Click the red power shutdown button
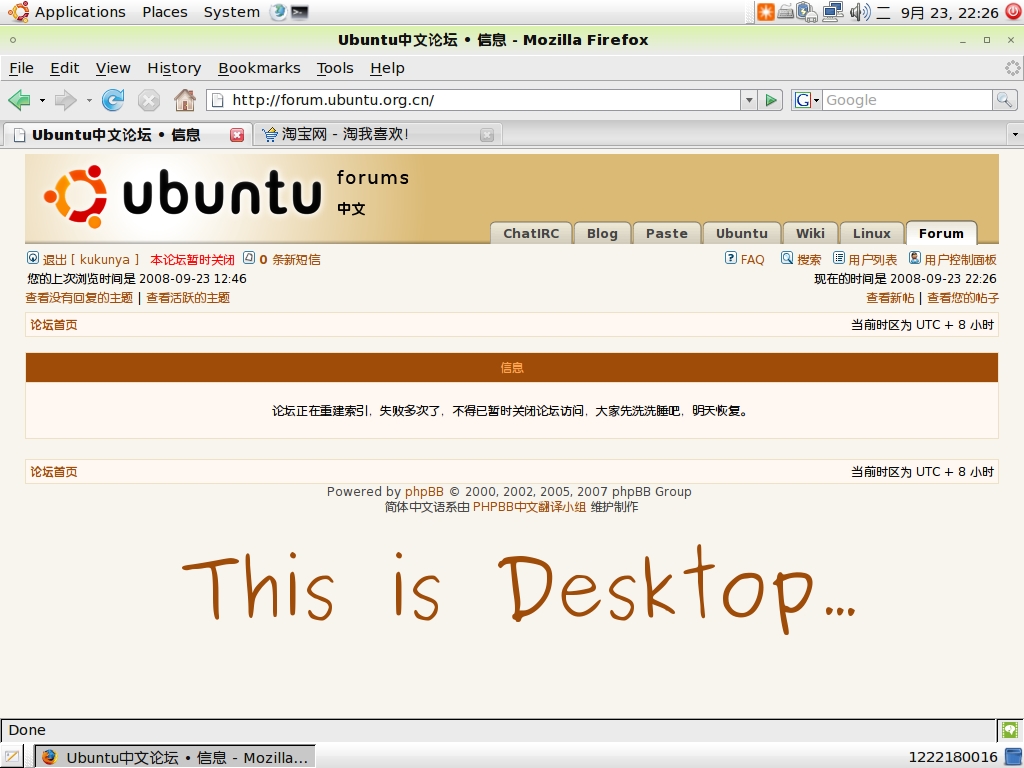Viewport: 1024px width, 768px height. (x=1013, y=12)
